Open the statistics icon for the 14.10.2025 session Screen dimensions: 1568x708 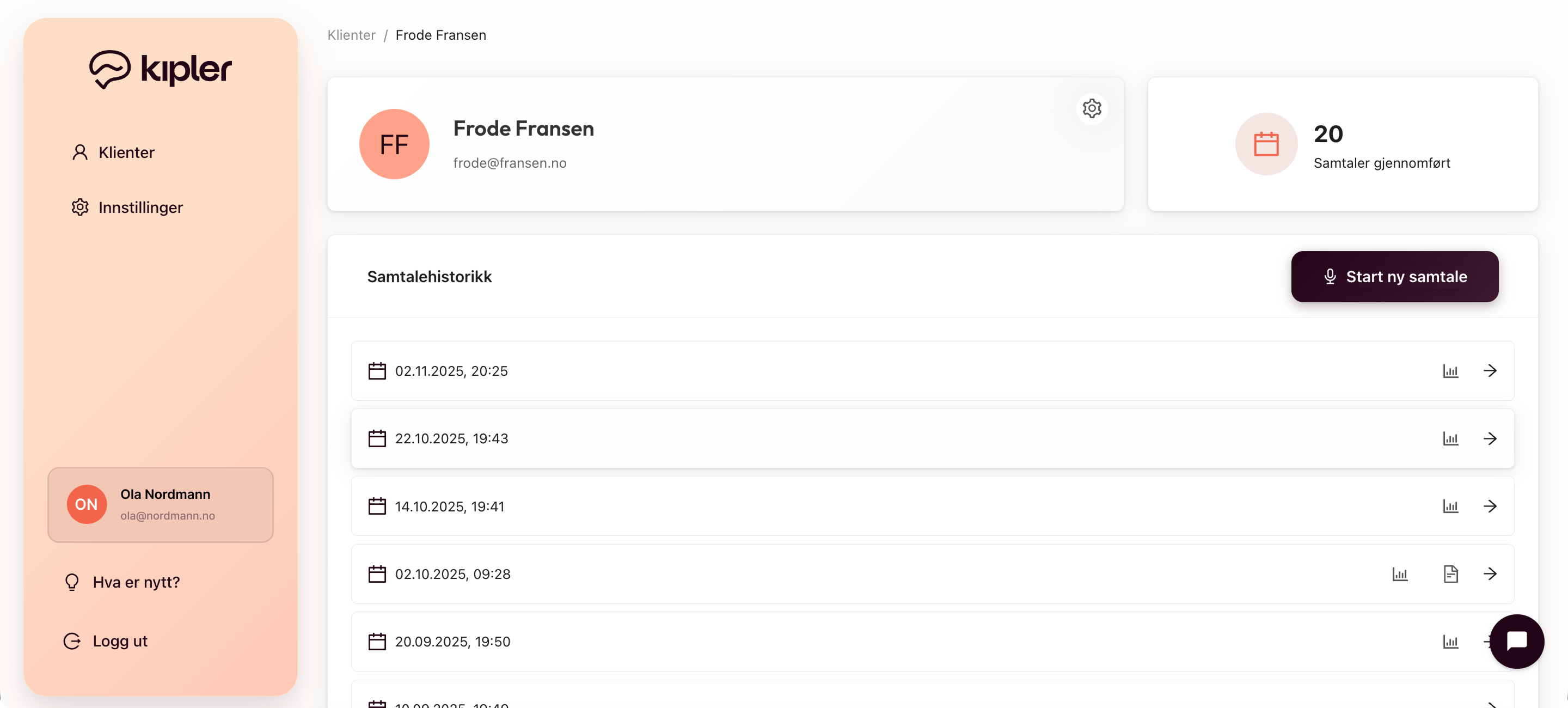[1450, 506]
